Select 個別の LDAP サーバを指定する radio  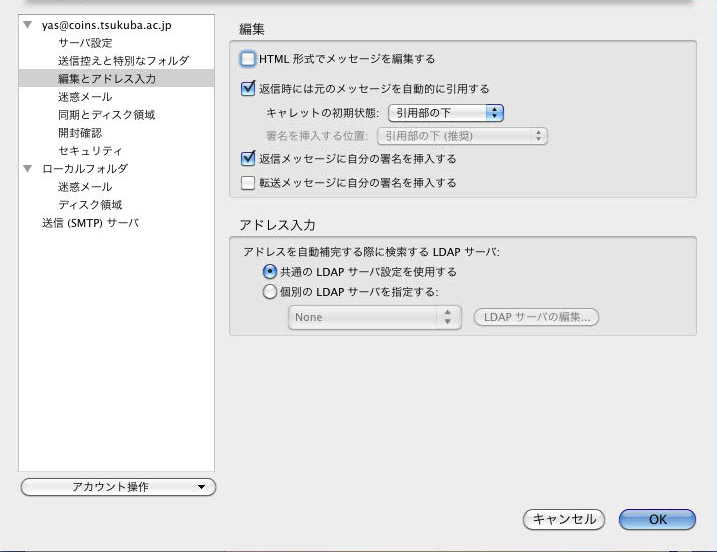[x=270, y=291]
